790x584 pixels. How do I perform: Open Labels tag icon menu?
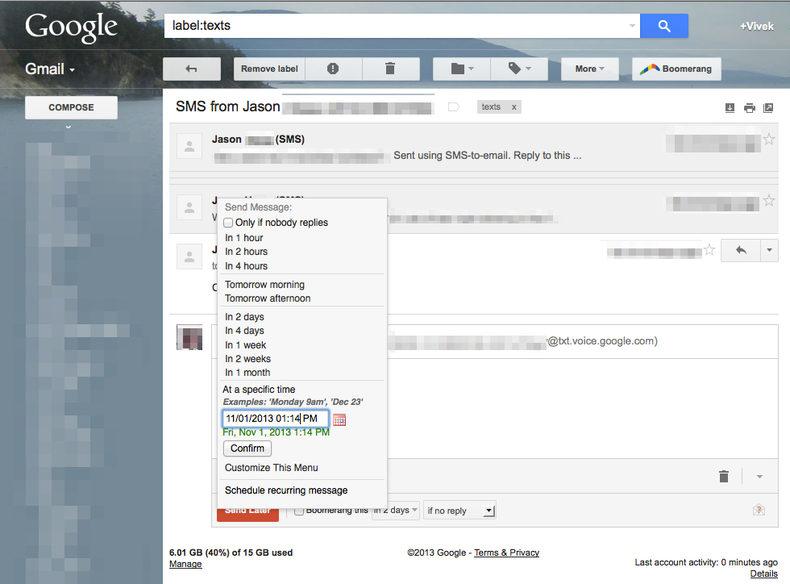519,69
